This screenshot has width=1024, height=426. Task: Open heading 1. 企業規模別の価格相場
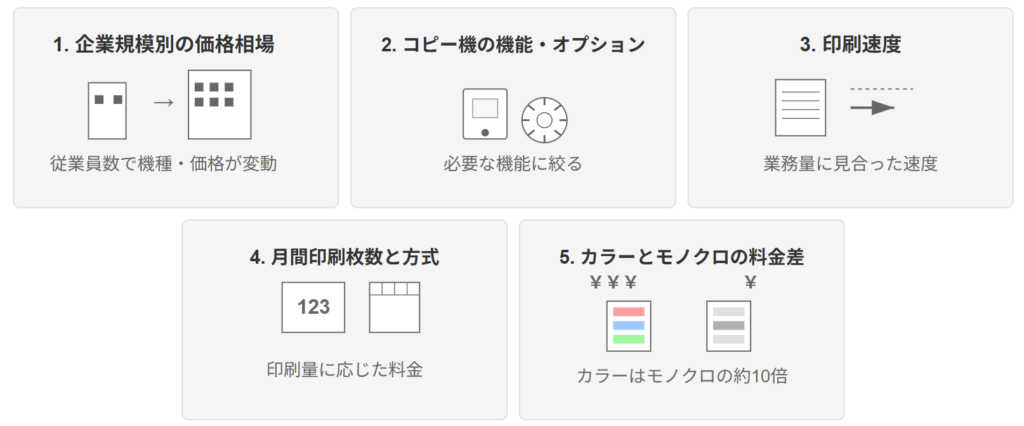164,44
